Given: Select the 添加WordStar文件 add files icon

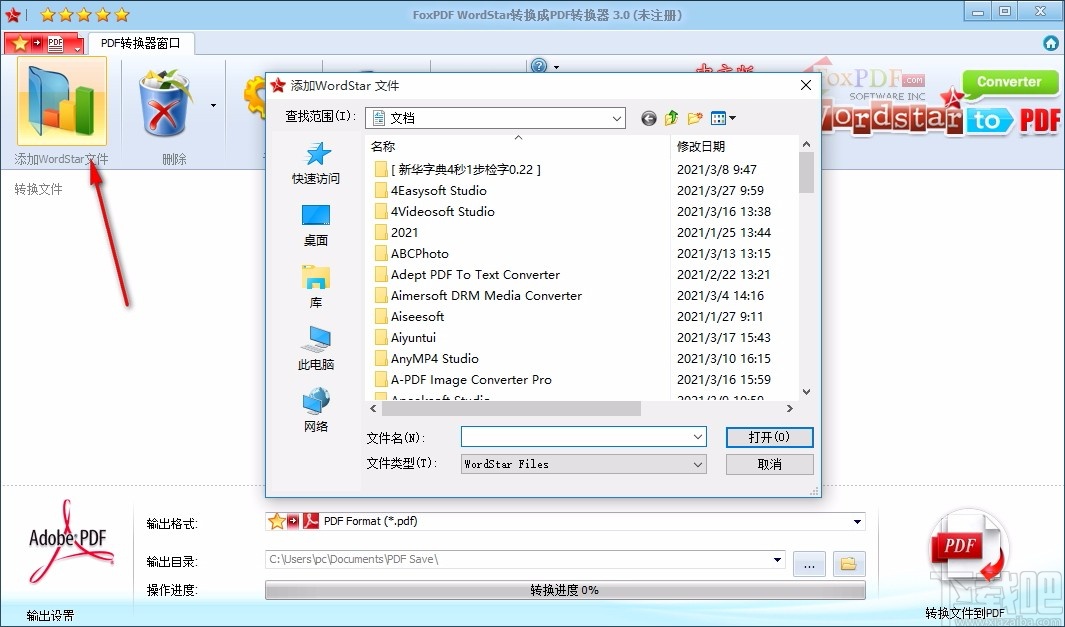Looking at the screenshot, I should point(62,100).
